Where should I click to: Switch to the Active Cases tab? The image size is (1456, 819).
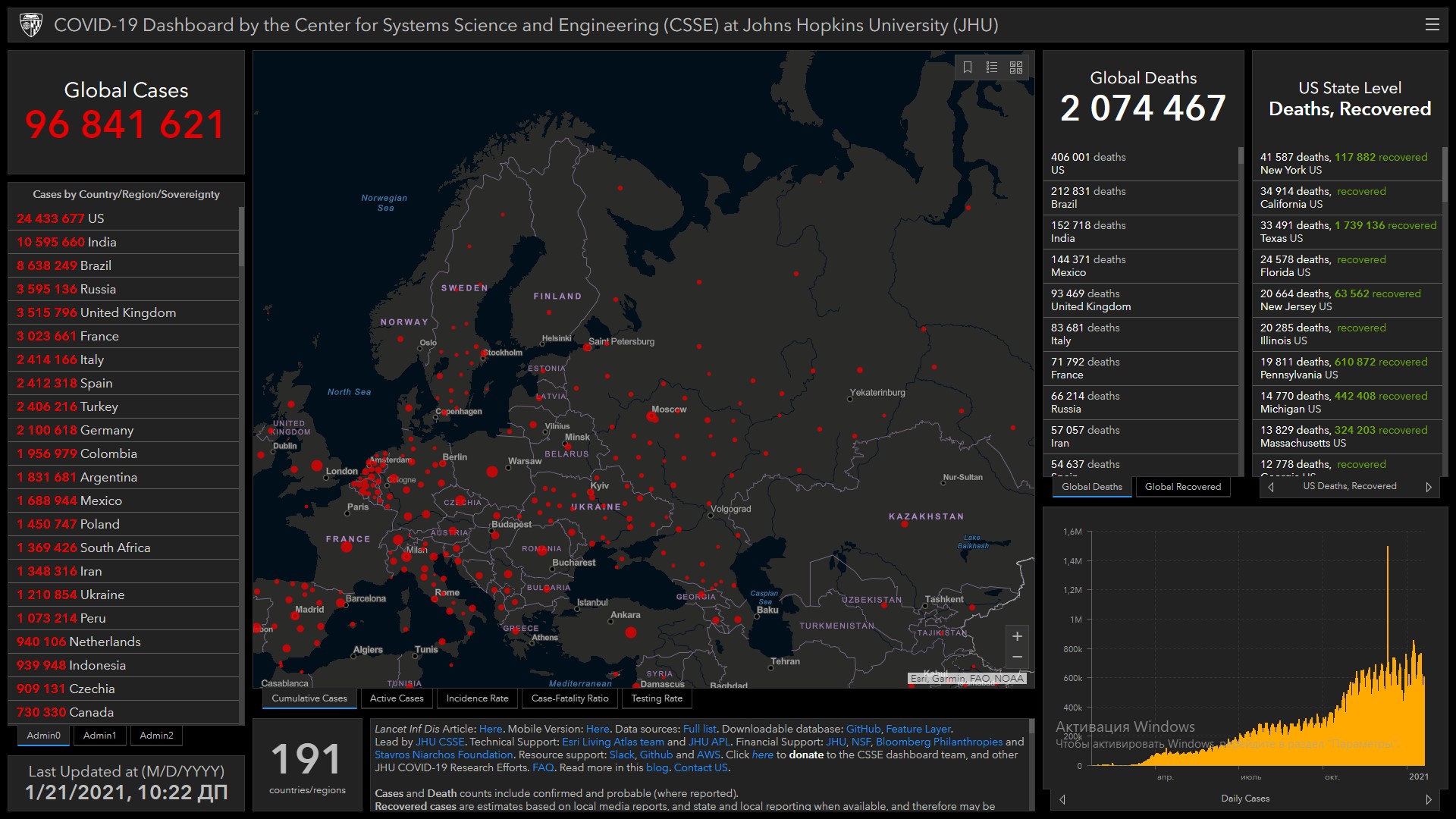pyautogui.click(x=397, y=698)
